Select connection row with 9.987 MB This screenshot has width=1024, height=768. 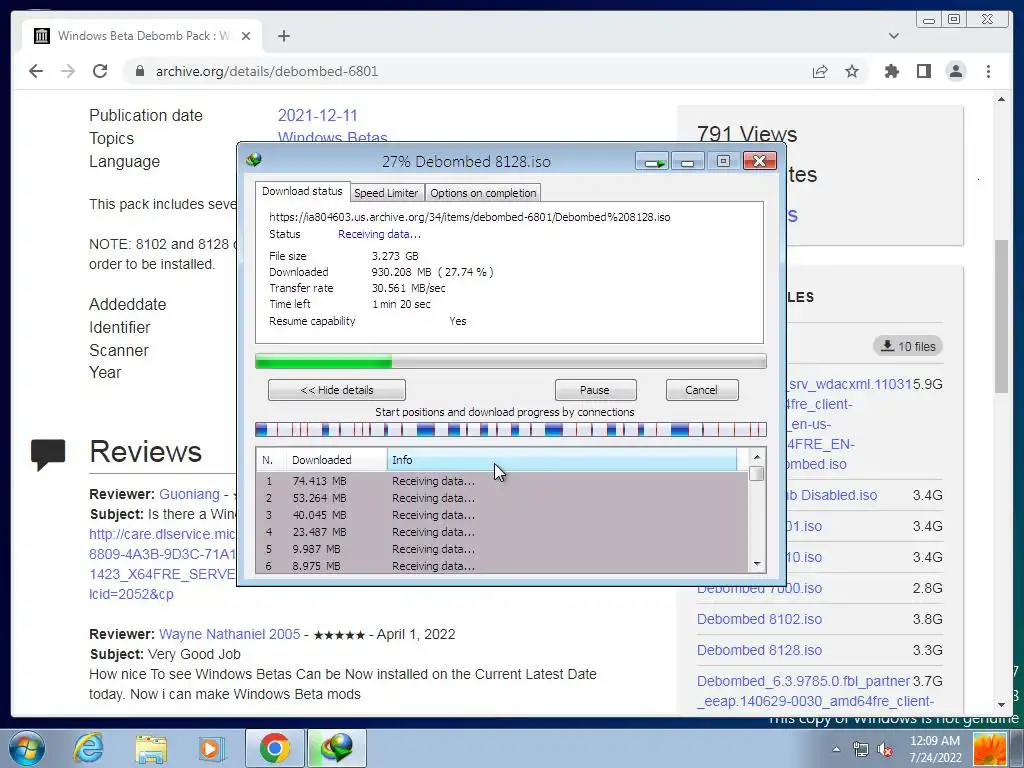click(502, 549)
